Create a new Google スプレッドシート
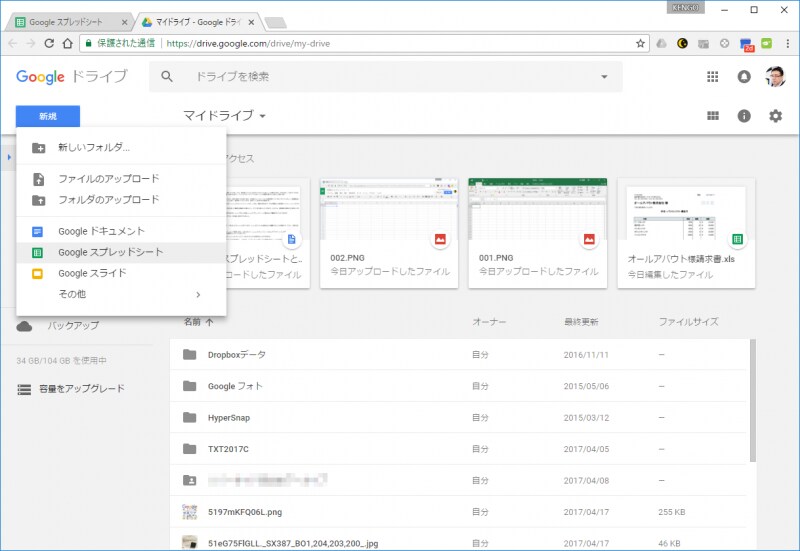The width and height of the screenshot is (800, 551). click(x=121, y=252)
